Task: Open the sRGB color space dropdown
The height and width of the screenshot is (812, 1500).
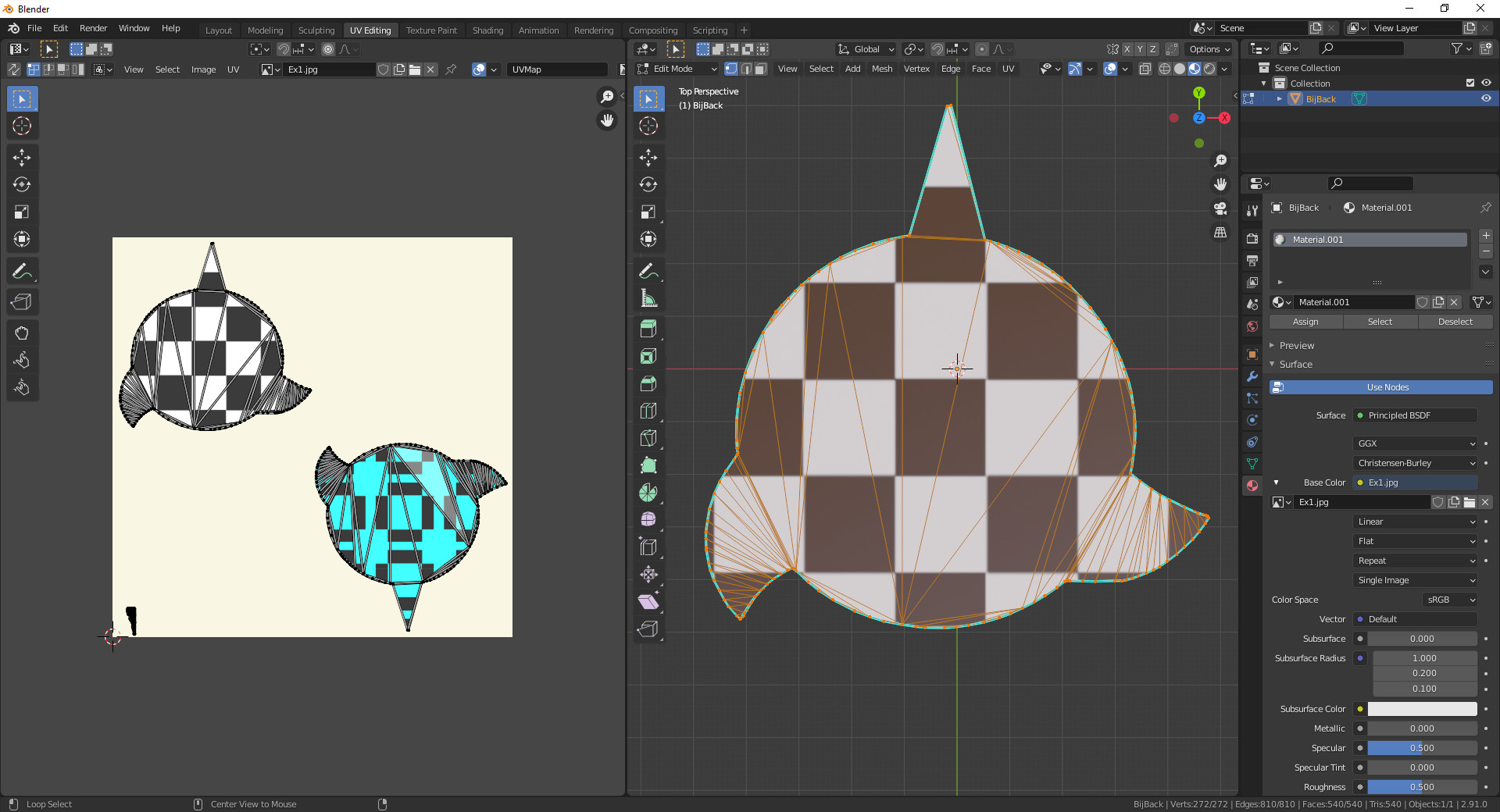Action: tap(1450, 600)
